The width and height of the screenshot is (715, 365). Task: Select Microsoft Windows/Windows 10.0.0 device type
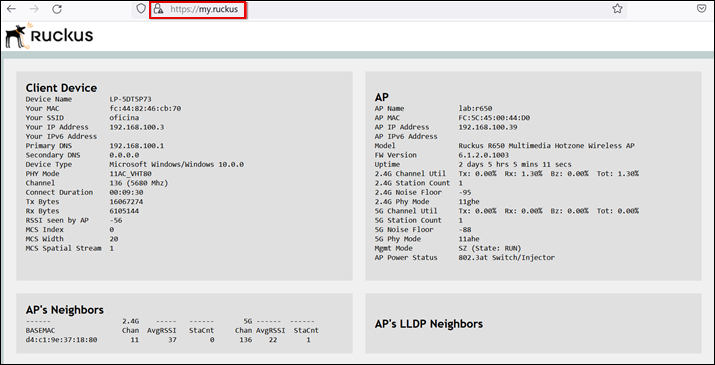click(177, 164)
